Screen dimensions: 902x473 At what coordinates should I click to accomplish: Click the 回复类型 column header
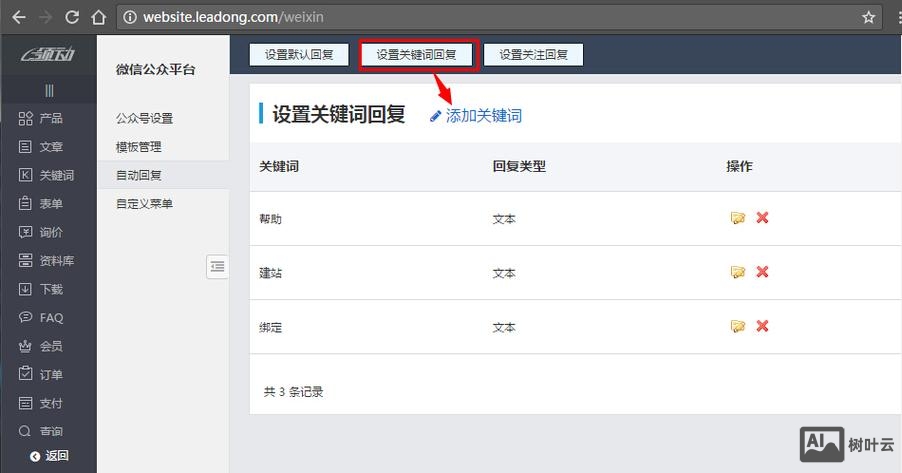coord(519,167)
